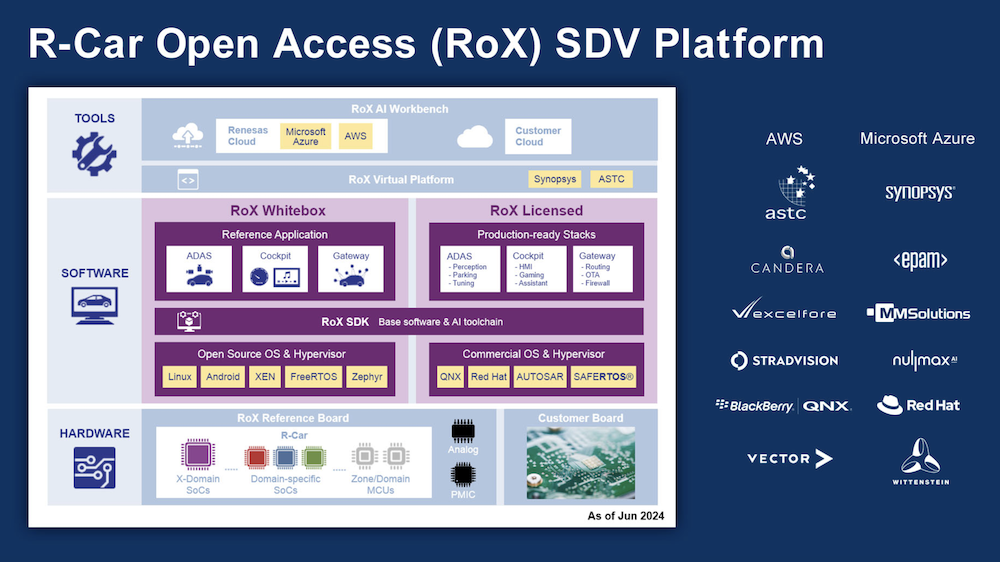Click the epam partner logo

(920, 260)
